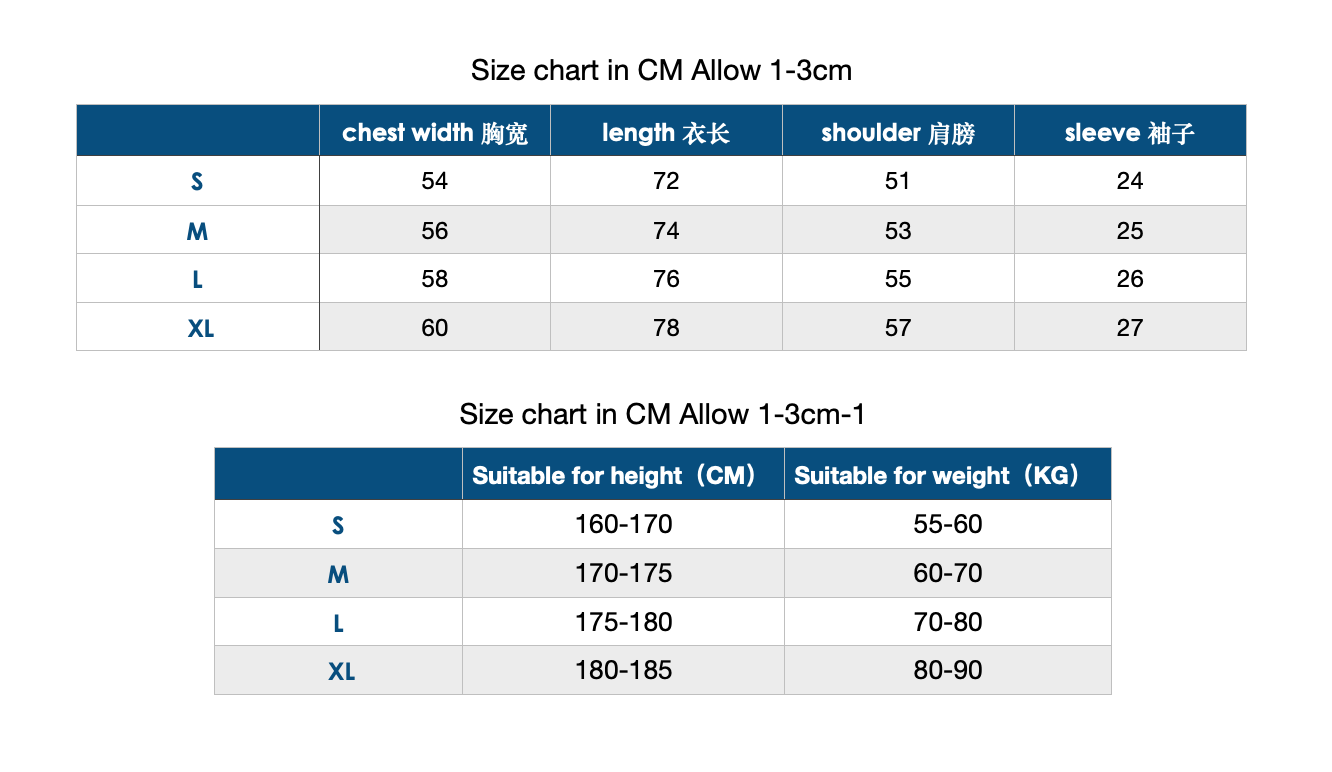This screenshot has width=1332, height=772.
Task: Select sleeve value 27 for size XL
Action: (1130, 327)
